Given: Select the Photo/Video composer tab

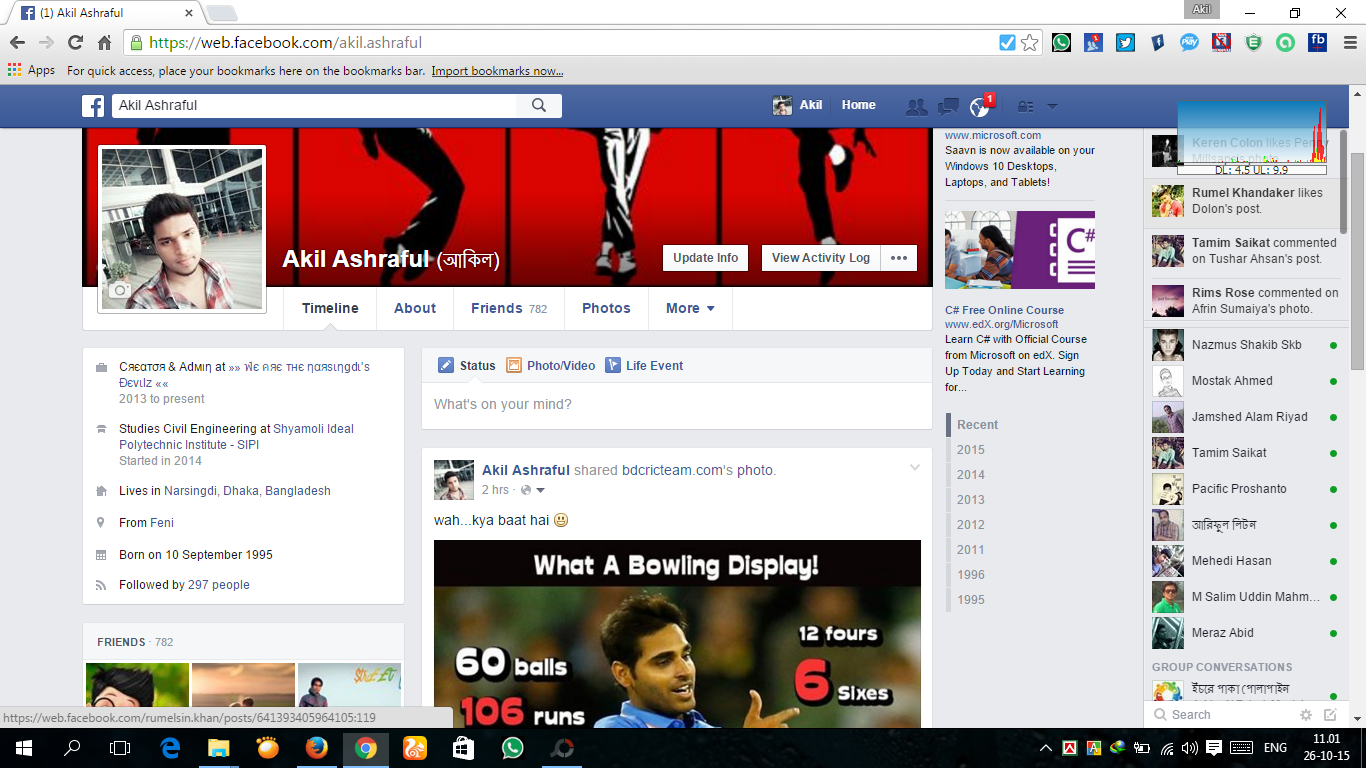Looking at the screenshot, I should pos(550,366).
